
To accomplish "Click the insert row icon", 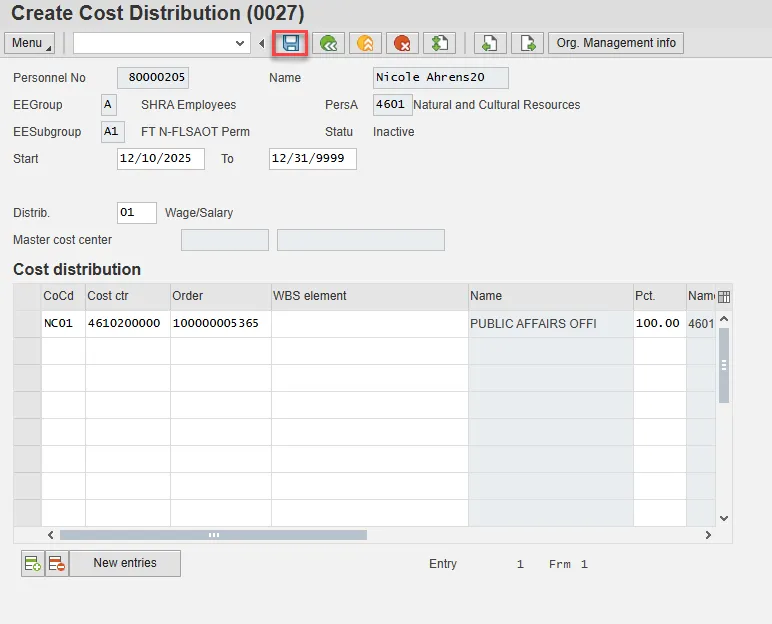I will click(x=32, y=564).
